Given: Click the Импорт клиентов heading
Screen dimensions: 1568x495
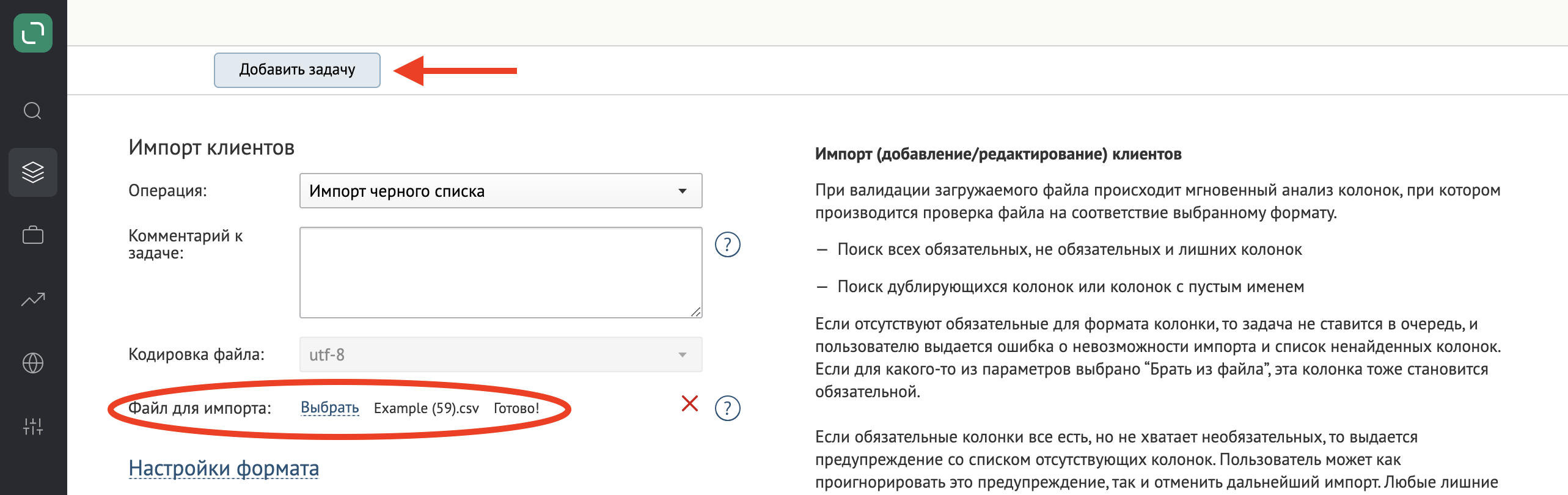Looking at the screenshot, I should tap(211, 147).
